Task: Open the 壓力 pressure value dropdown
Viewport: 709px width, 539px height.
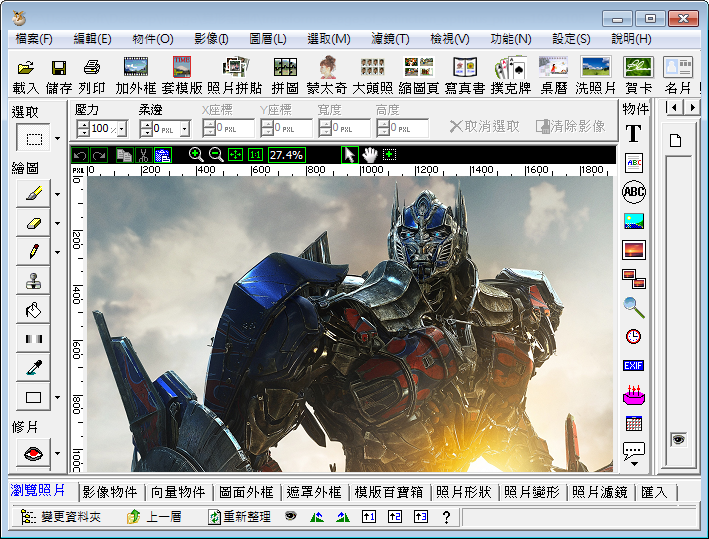Action: click(x=122, y=129)
